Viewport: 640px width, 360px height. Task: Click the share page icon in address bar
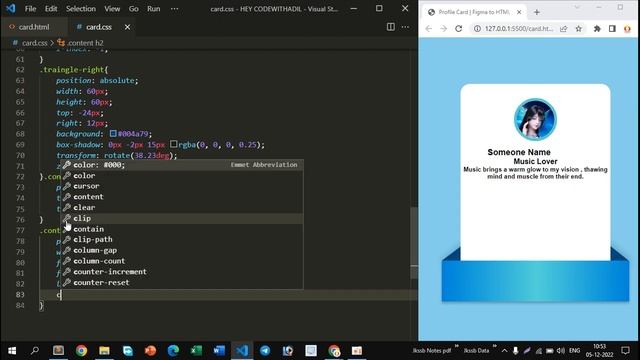(564, 29)
